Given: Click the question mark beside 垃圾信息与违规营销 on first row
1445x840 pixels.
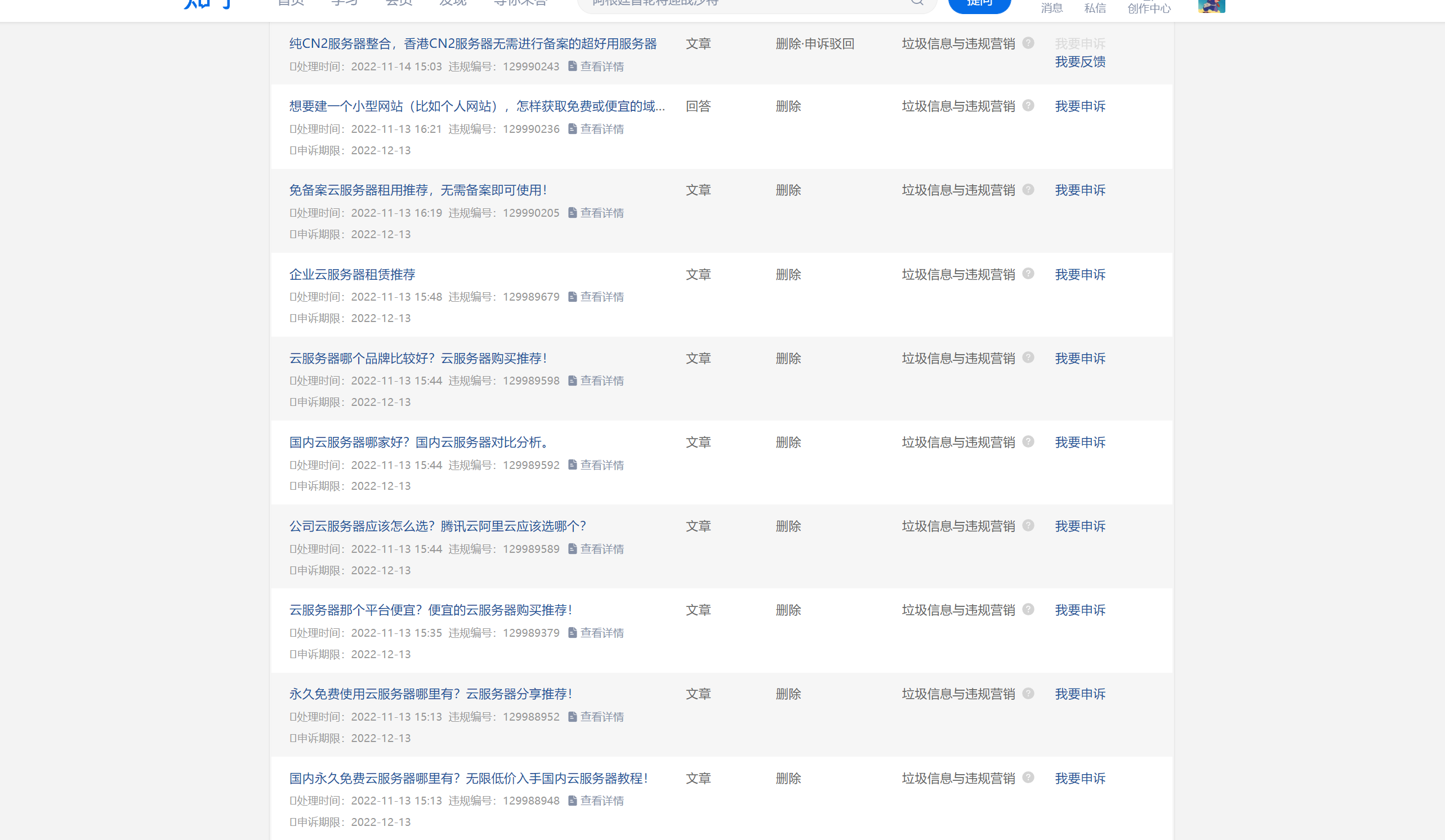Looking at the screenshot, I should pos(1029,43).
